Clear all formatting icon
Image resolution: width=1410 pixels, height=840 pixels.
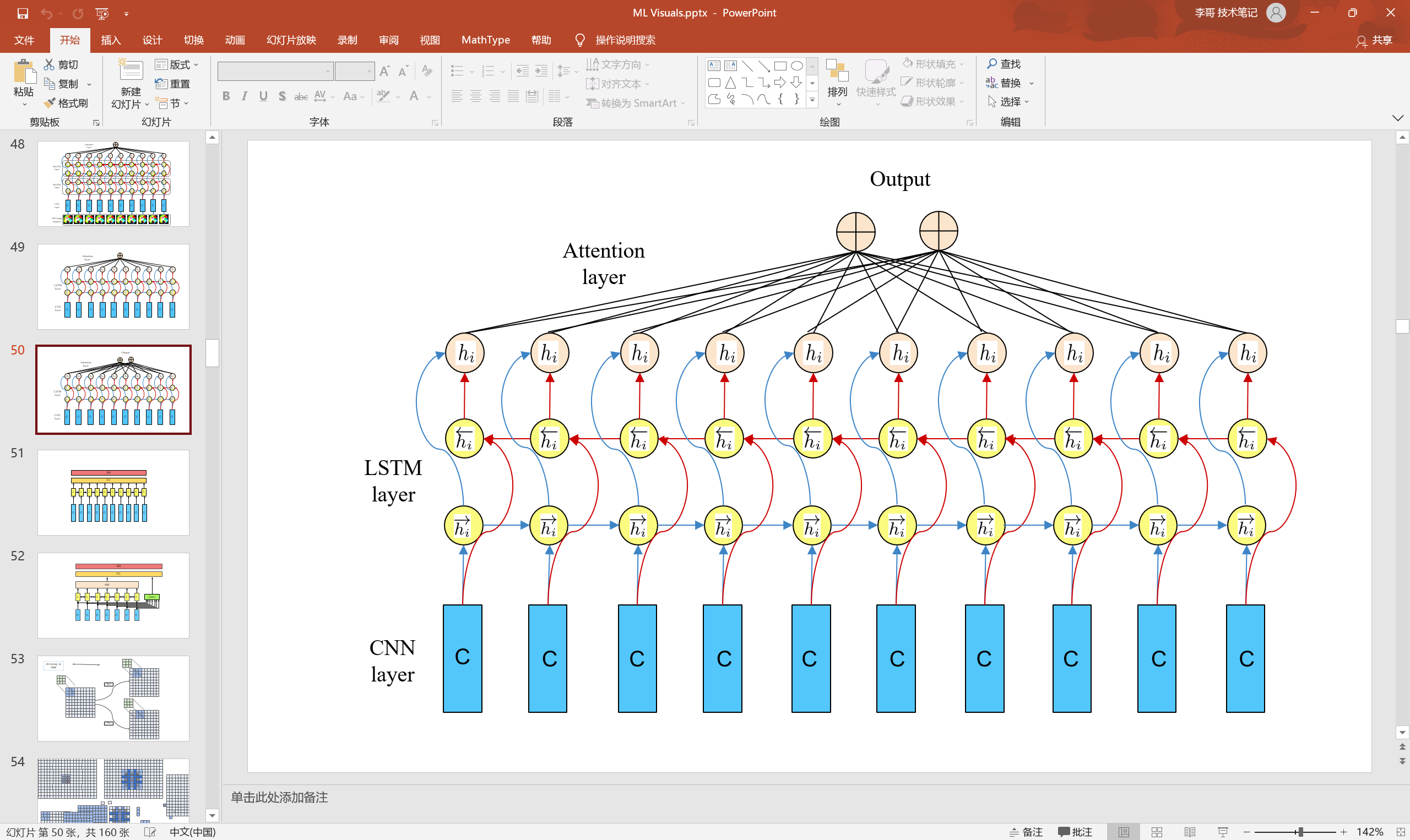pyautogui.click(x=427, y=72)
